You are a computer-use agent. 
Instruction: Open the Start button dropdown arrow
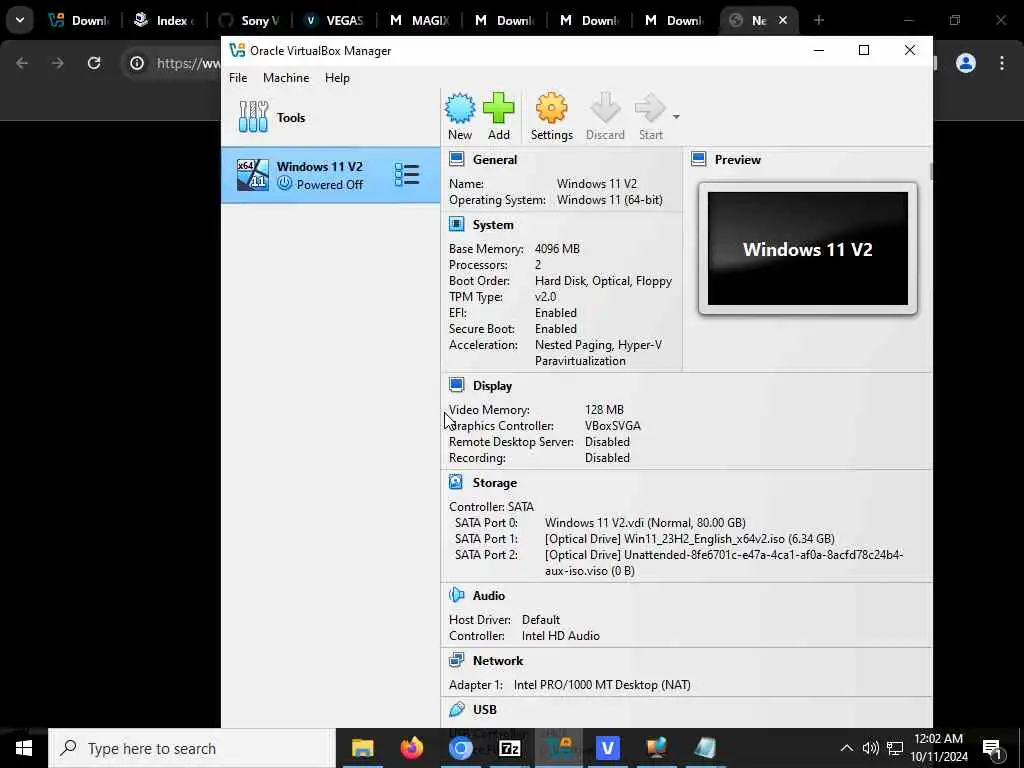[676, 117]
